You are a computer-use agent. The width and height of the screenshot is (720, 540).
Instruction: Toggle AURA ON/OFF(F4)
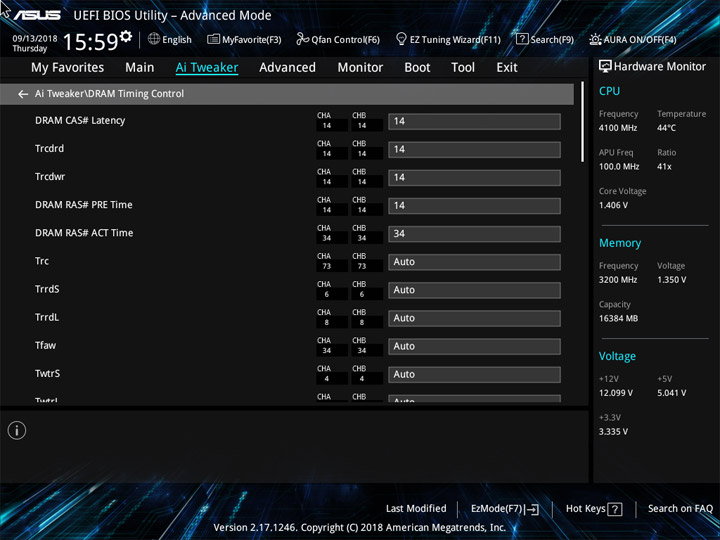tap(640, 40)
